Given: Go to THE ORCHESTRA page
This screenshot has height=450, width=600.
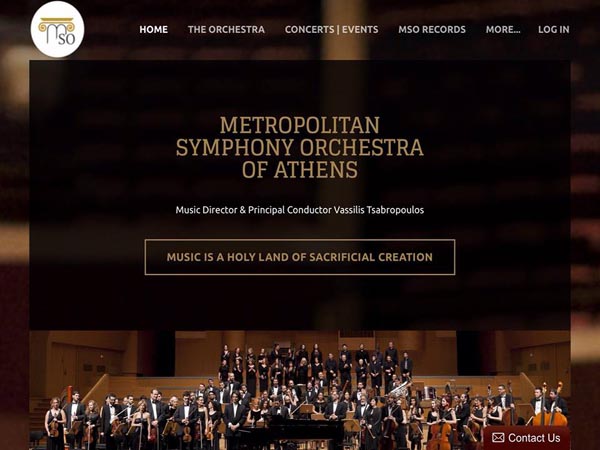Looking at the screenshot, I should (226, 29).
